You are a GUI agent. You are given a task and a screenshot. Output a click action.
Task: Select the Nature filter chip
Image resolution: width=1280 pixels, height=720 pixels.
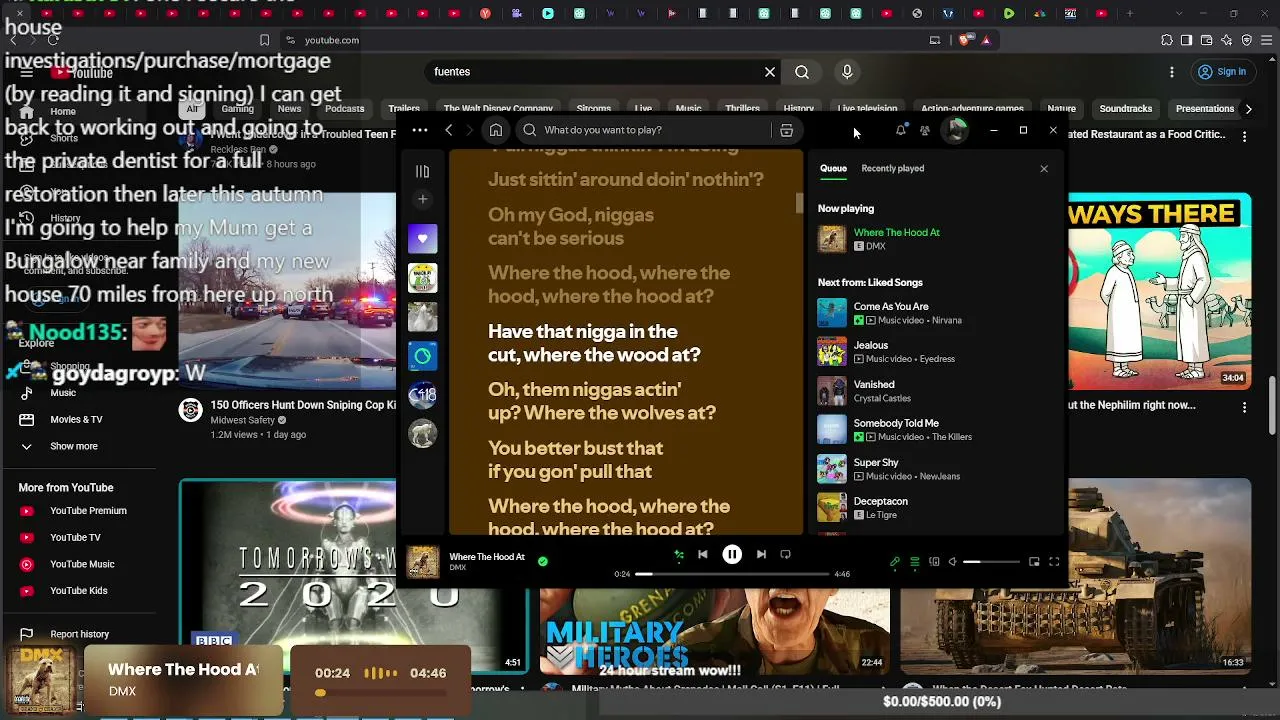click(x=1062, y=109)
